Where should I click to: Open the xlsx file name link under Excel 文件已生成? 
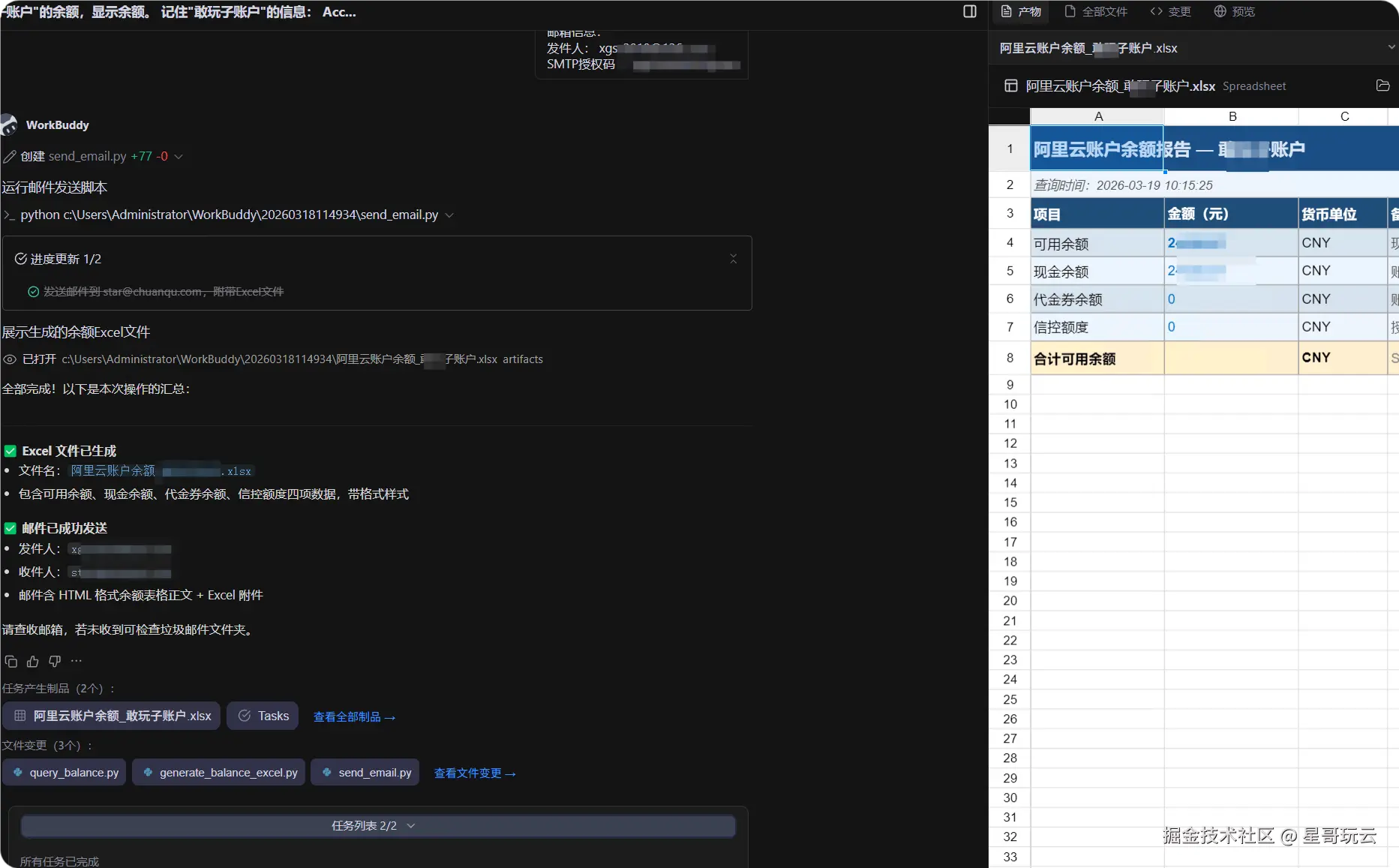pyautogui.click(x=161, y=471)
